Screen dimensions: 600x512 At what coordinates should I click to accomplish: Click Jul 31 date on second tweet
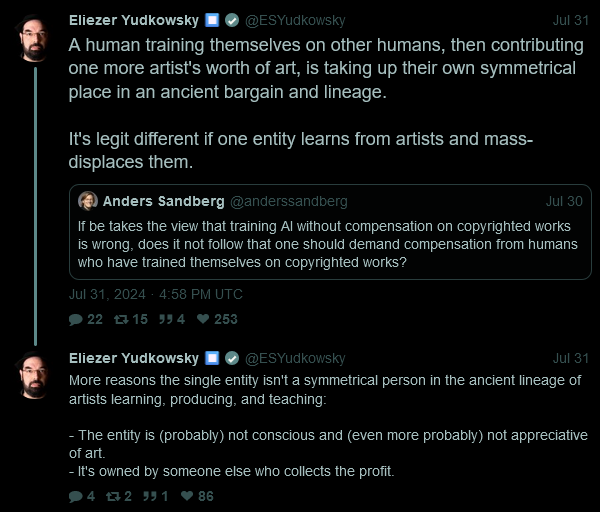pos(571,359)
